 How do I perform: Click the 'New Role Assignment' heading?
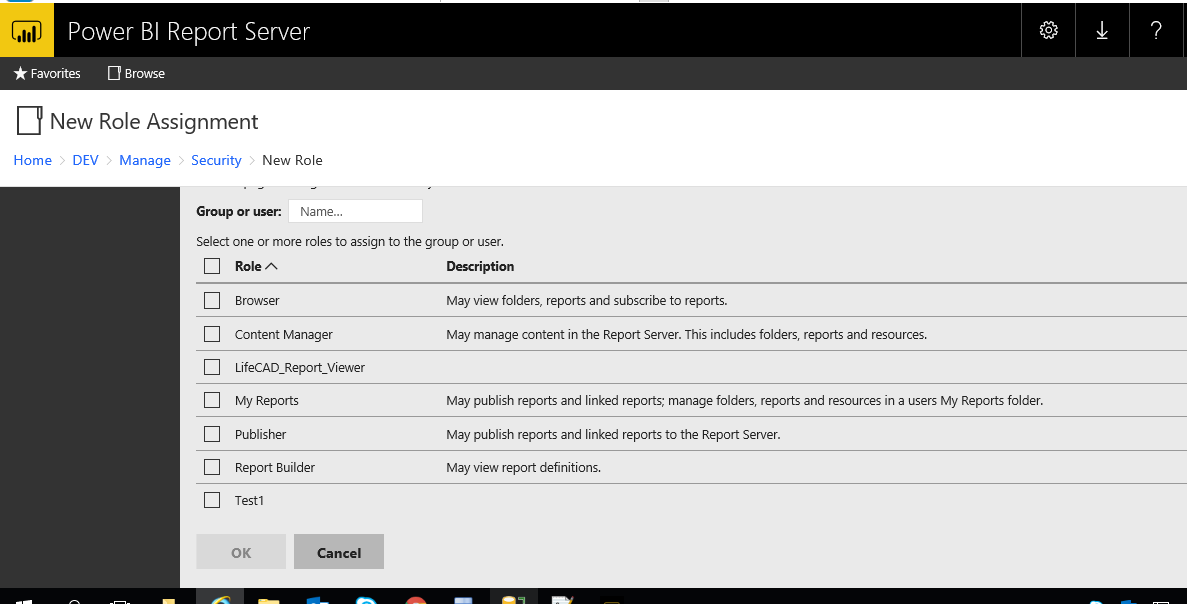coord(154,121)
